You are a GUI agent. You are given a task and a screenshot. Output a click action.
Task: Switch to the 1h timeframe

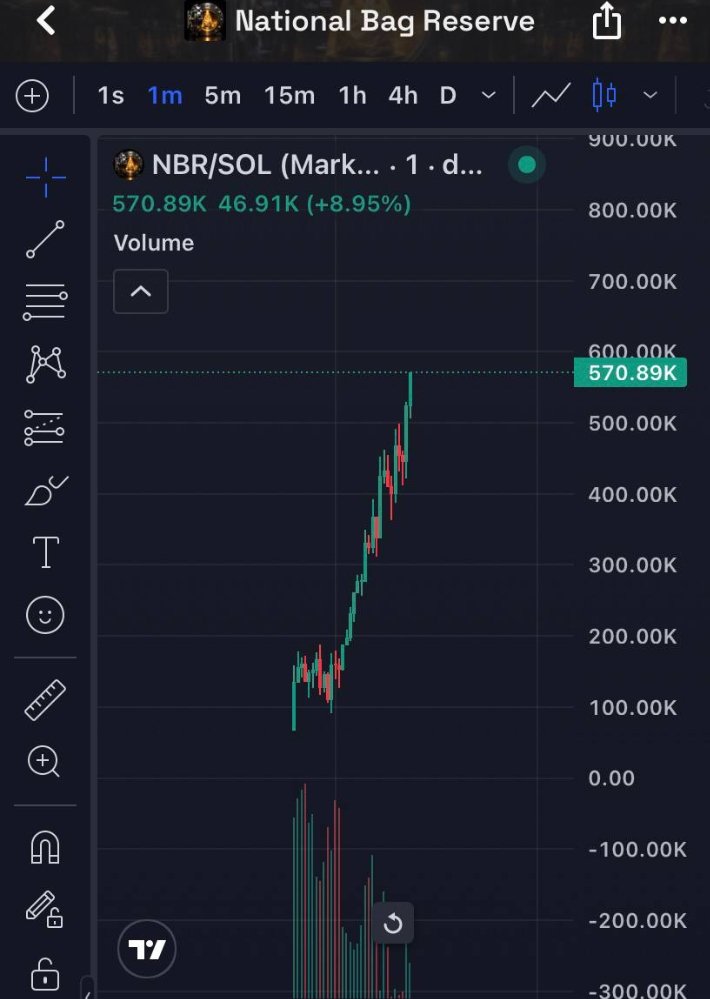click(x=352, y=96)
